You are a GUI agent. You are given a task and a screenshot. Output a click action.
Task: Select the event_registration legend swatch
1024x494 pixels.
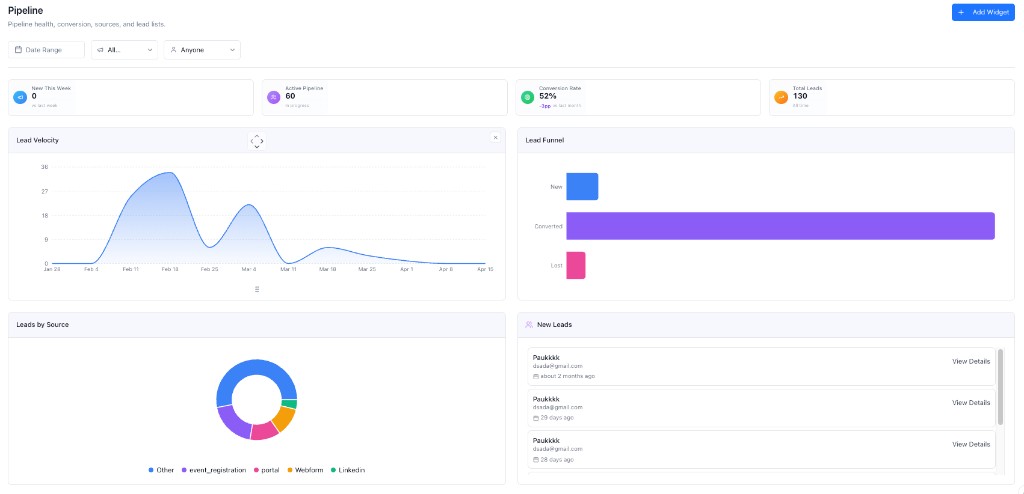point(184,470)
